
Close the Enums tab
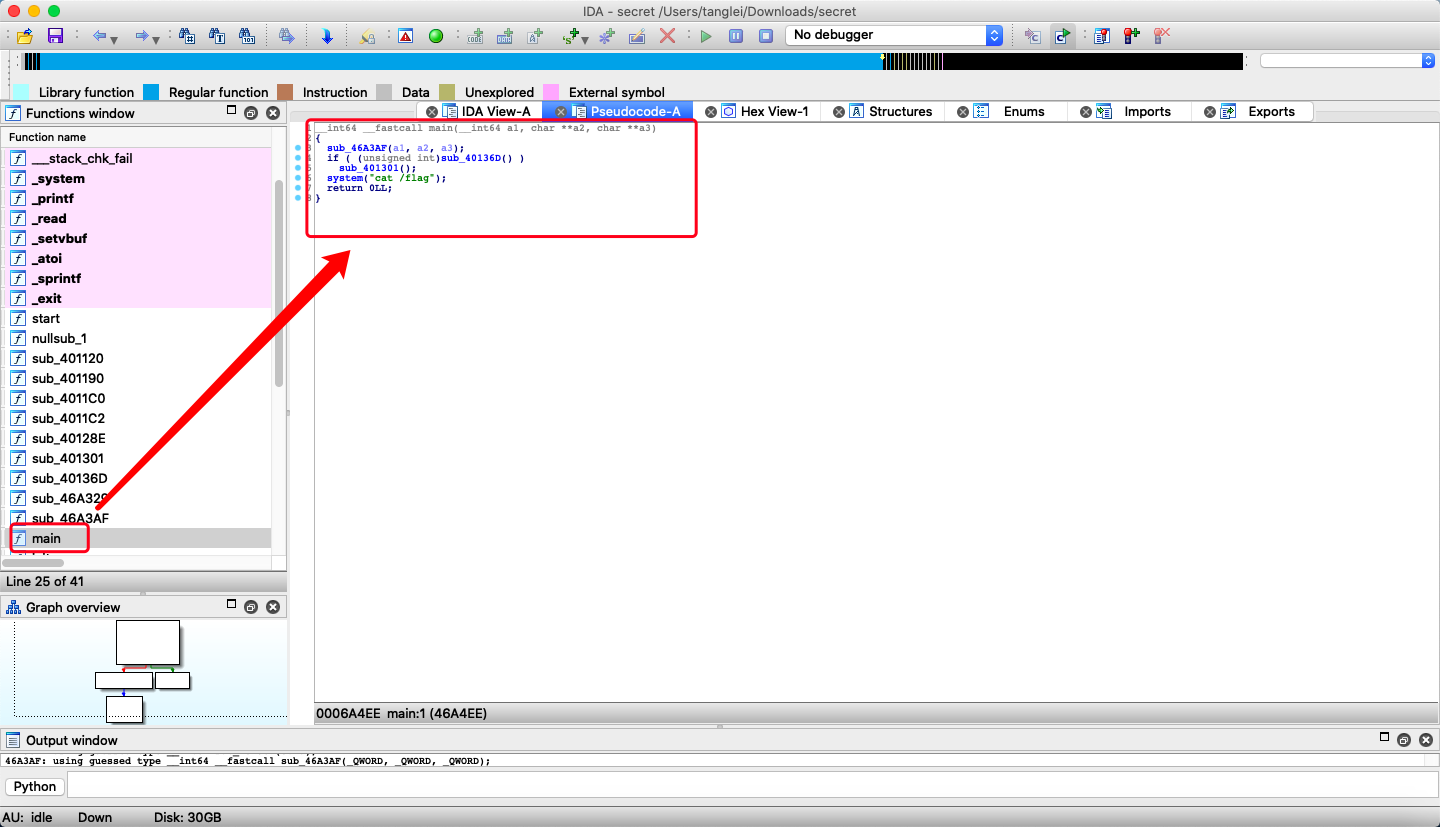point(963,112)
